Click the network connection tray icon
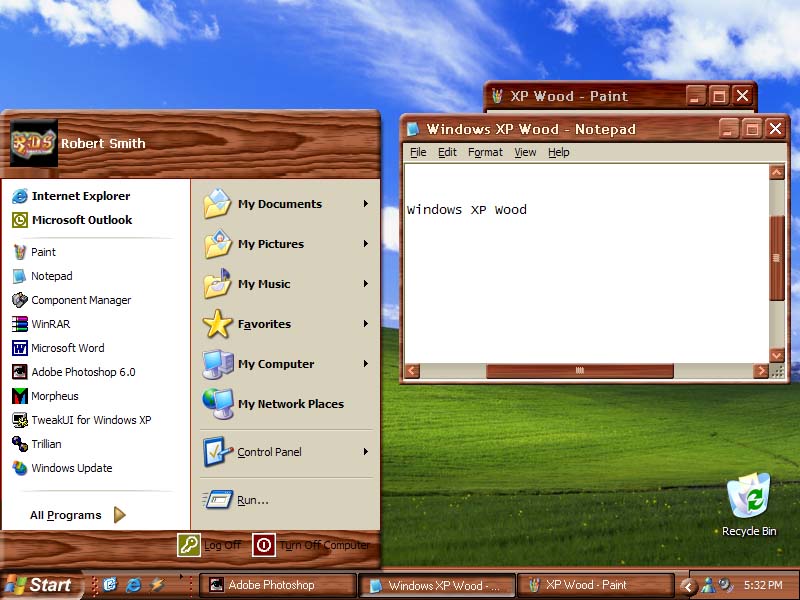This screenshot has width=800, height=600. click(708, 585)
